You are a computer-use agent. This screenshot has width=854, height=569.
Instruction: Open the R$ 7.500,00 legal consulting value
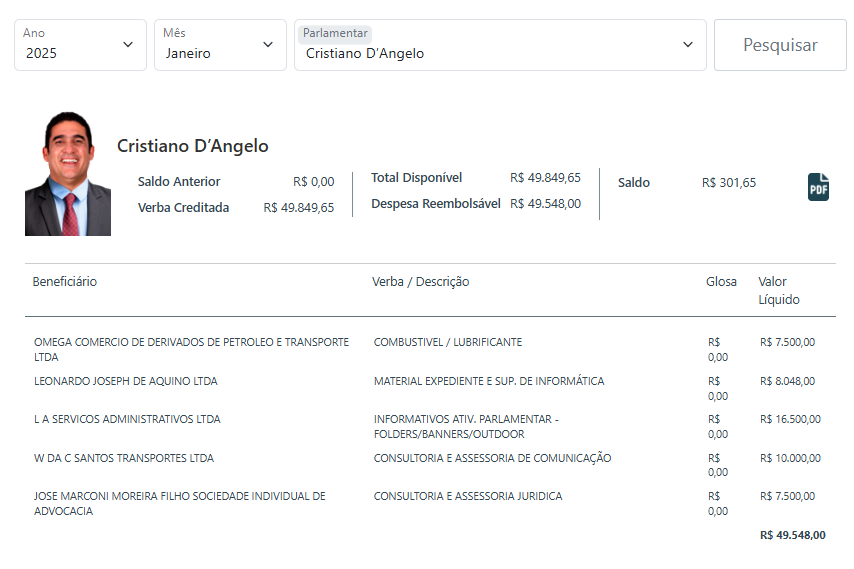coord(787,496)
